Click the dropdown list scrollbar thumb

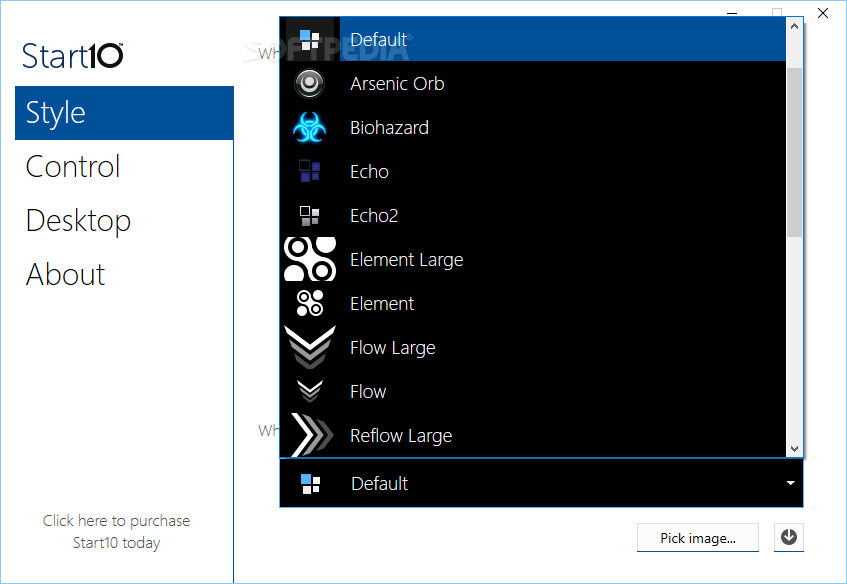tap(794, 152)
